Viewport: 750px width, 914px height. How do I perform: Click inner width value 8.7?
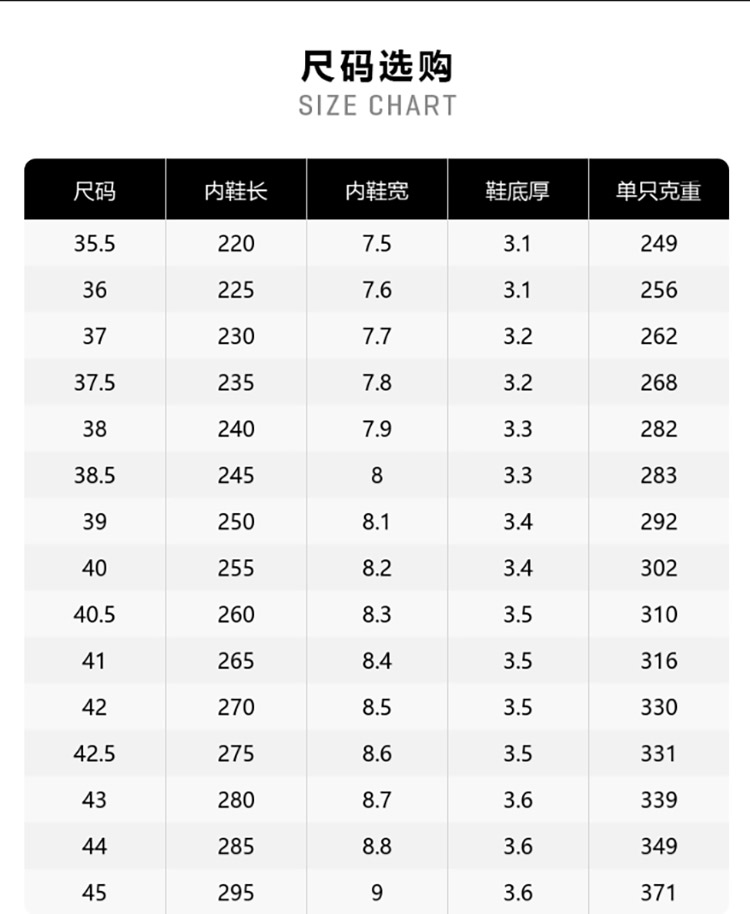[x=377, y=800]
